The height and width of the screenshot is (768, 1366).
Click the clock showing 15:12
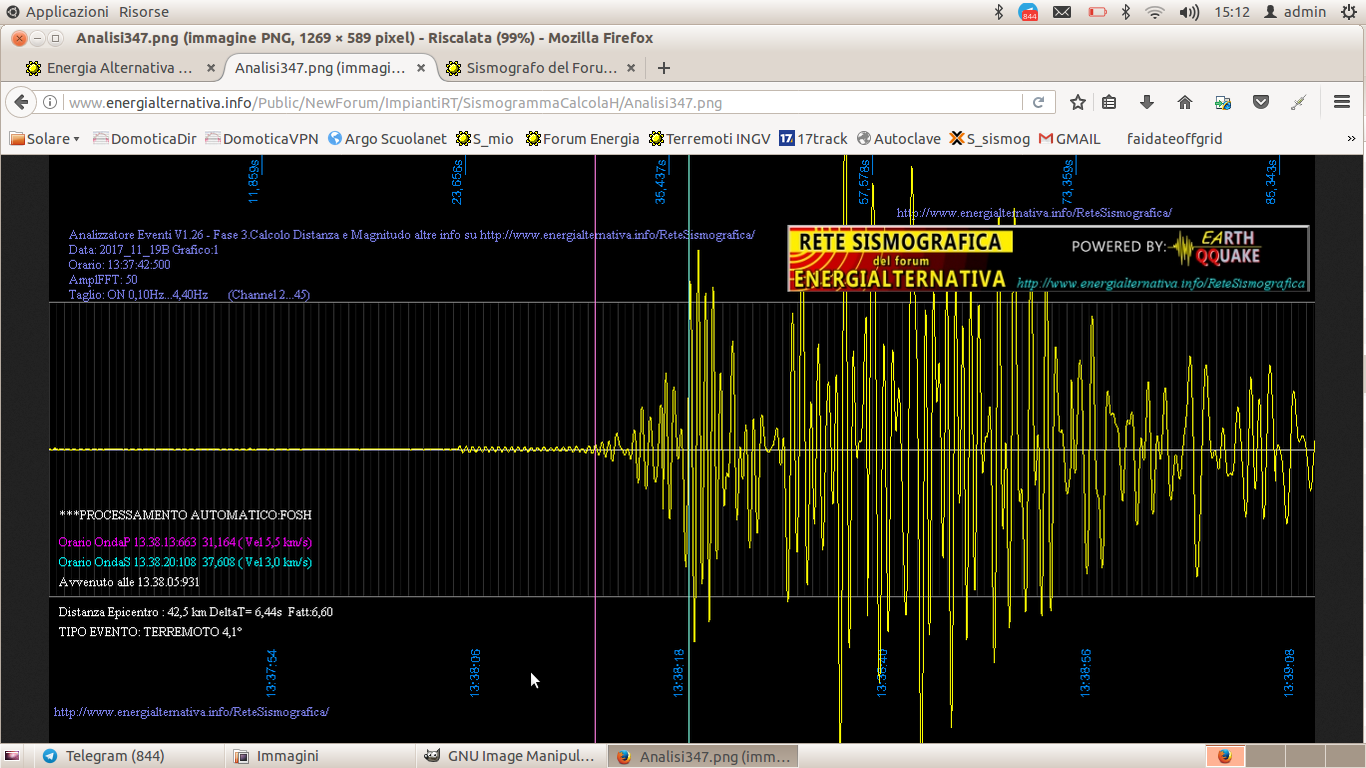[1232, 12]
